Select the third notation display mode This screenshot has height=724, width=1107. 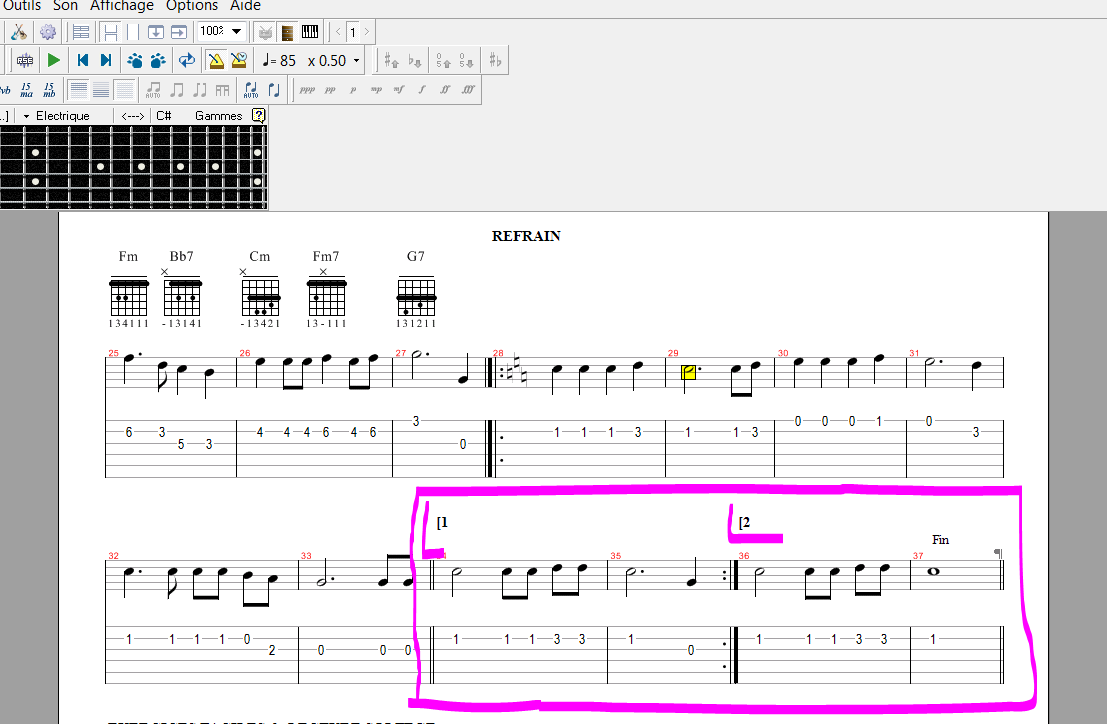point(124,90)
